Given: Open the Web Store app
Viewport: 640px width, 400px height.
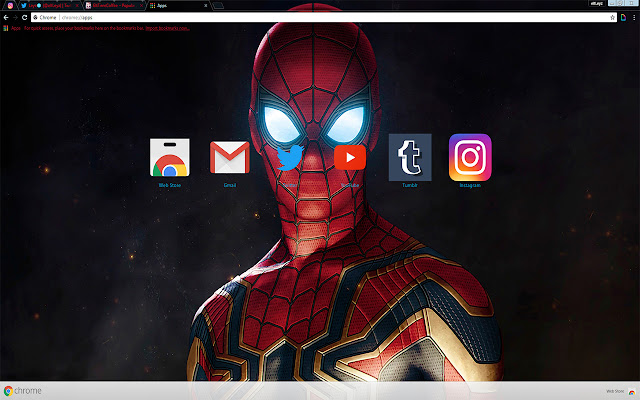Looking at the screenshot, I should (169, 158).
